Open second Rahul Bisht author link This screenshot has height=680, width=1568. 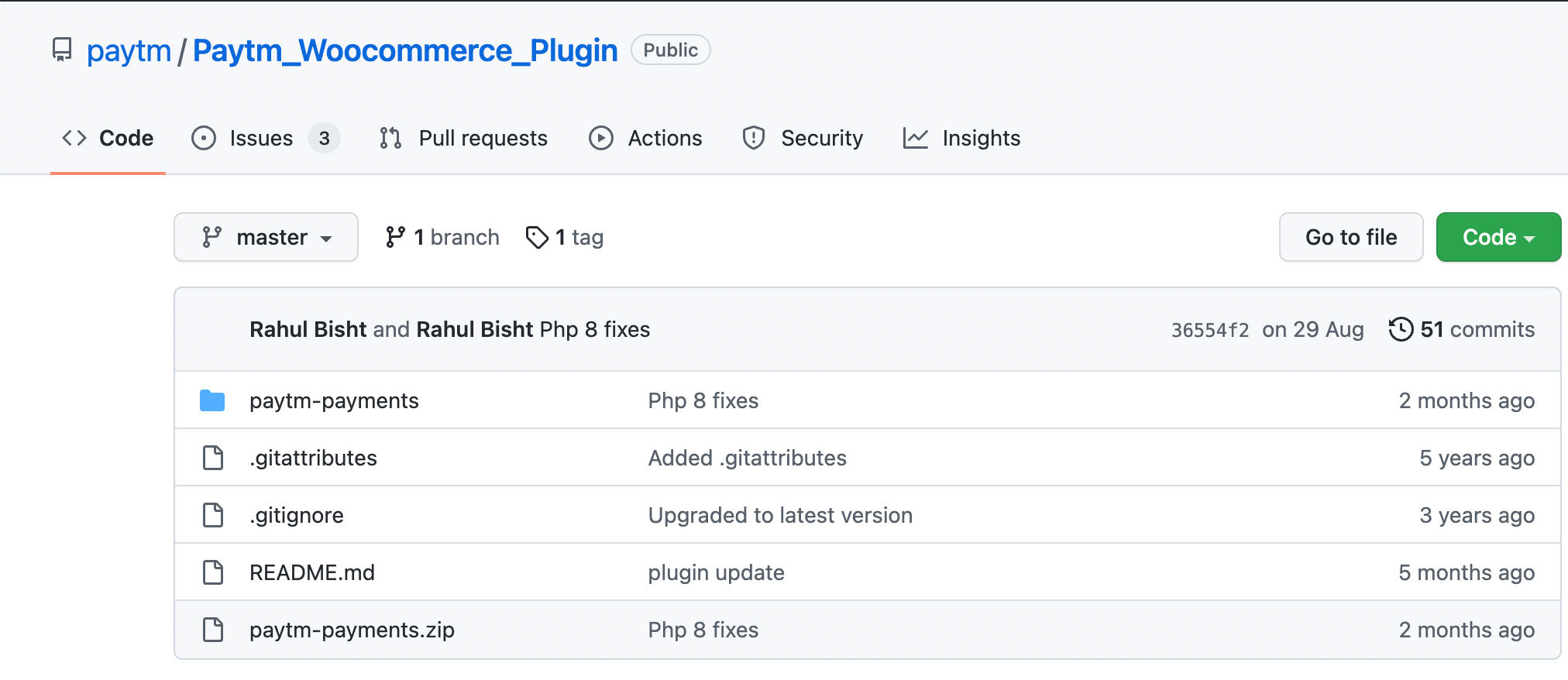click(x=475, y=330)
